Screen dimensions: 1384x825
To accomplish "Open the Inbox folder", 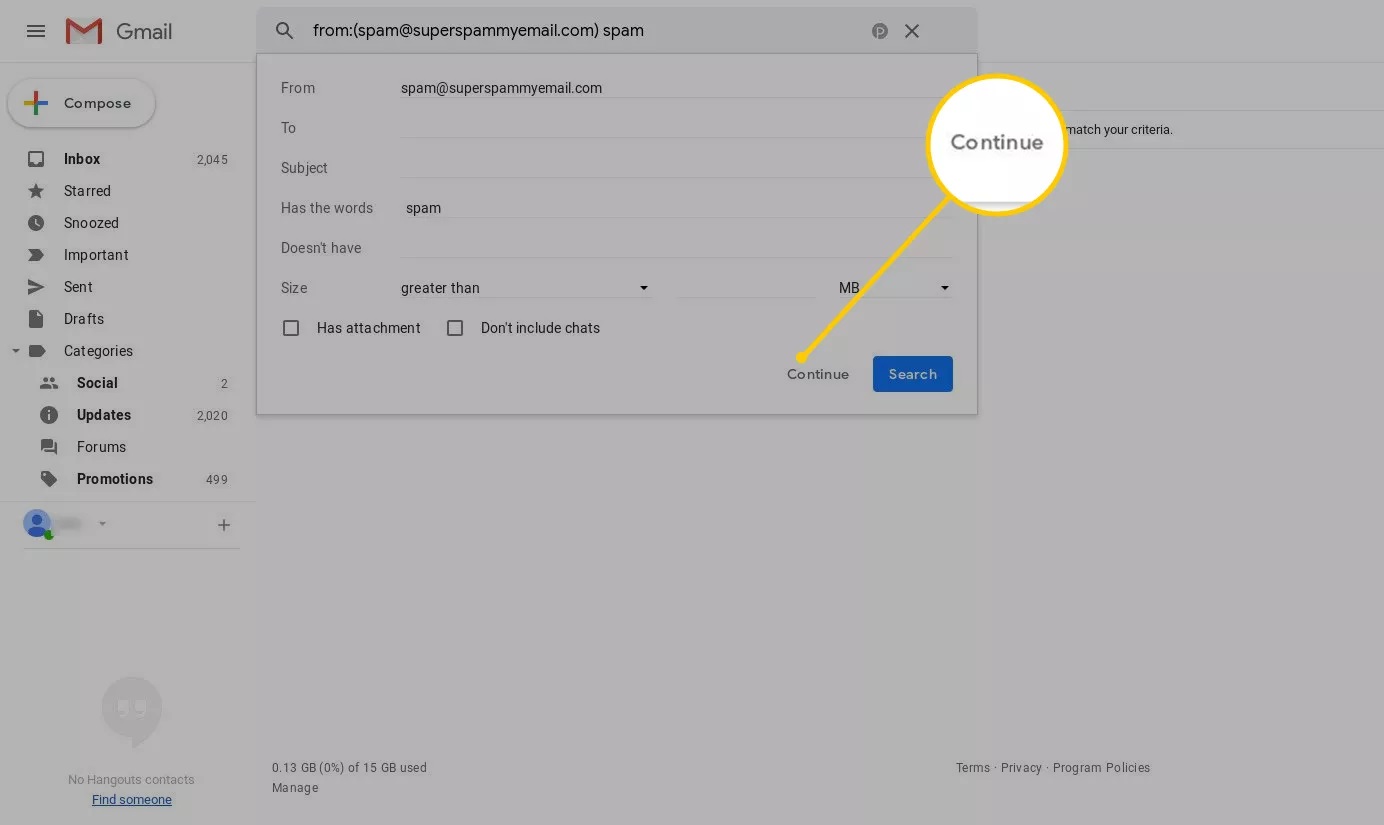I will tap(82, 159).
